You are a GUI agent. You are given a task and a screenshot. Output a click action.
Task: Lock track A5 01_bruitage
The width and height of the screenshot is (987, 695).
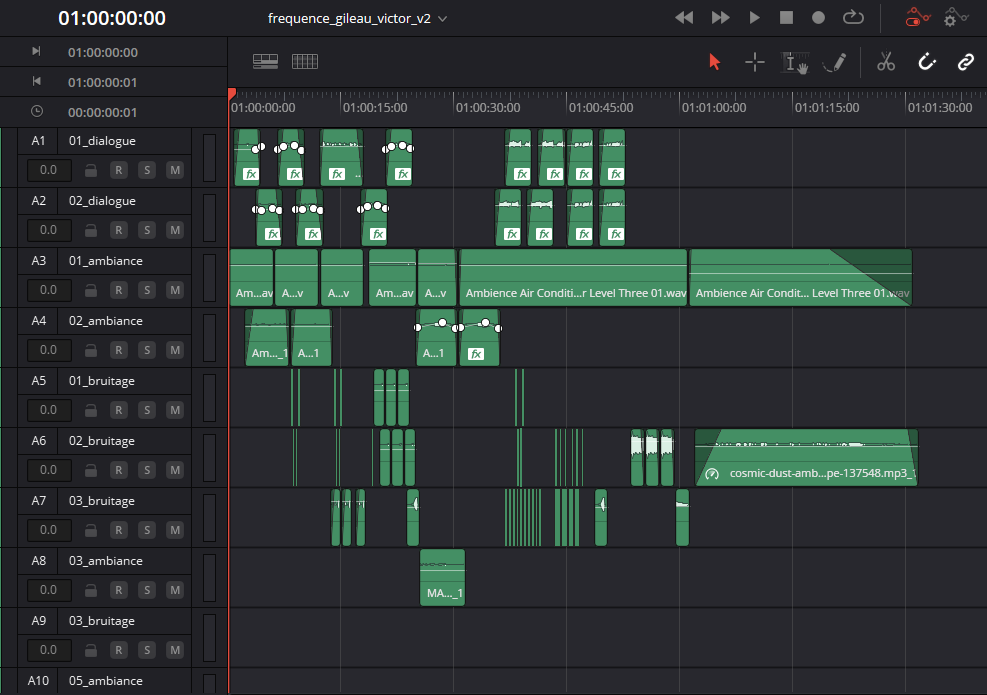(91, 410)
